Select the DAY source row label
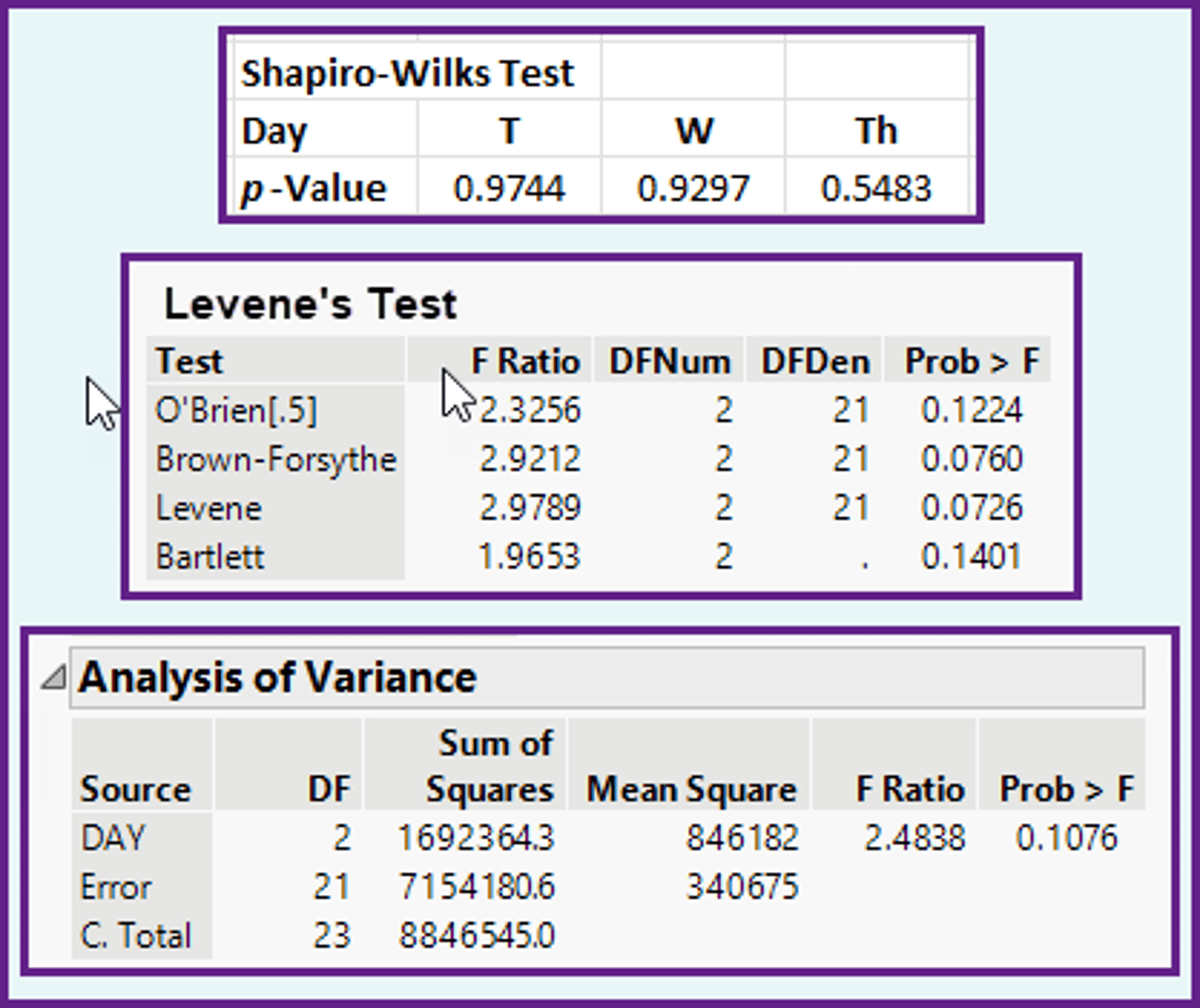The width and height of the screenshot is (1200, 1008). (113, 837)
